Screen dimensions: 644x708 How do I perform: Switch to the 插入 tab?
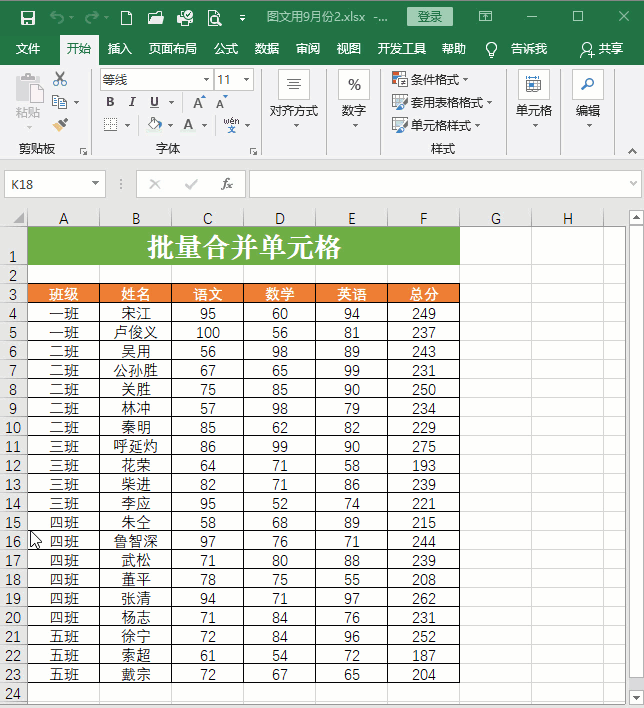(119, 49)
